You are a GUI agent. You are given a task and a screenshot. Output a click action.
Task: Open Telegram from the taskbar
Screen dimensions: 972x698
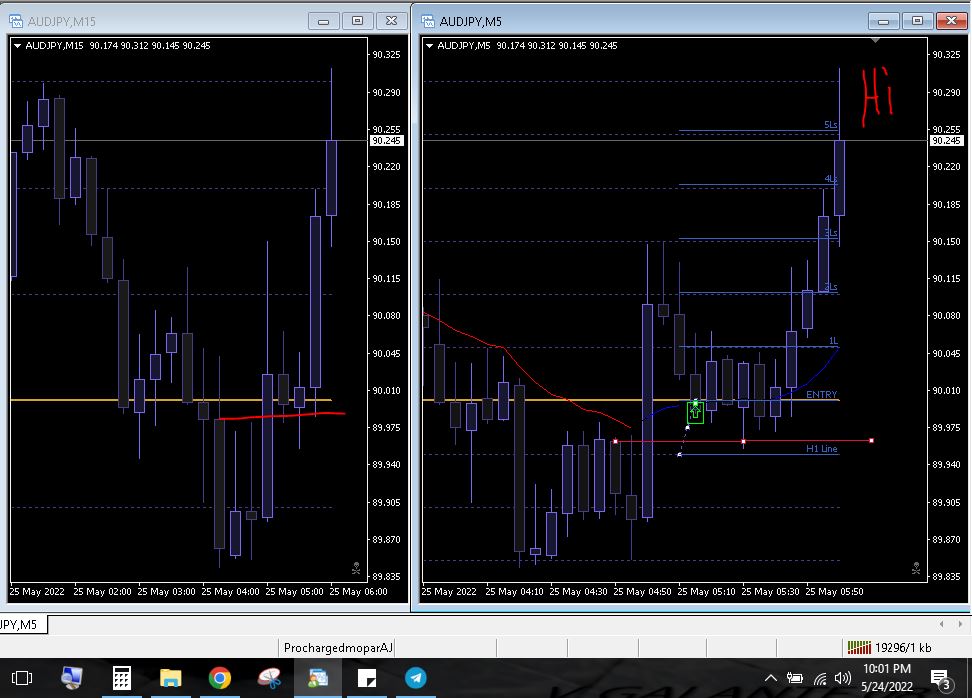[x=416, y=678]
